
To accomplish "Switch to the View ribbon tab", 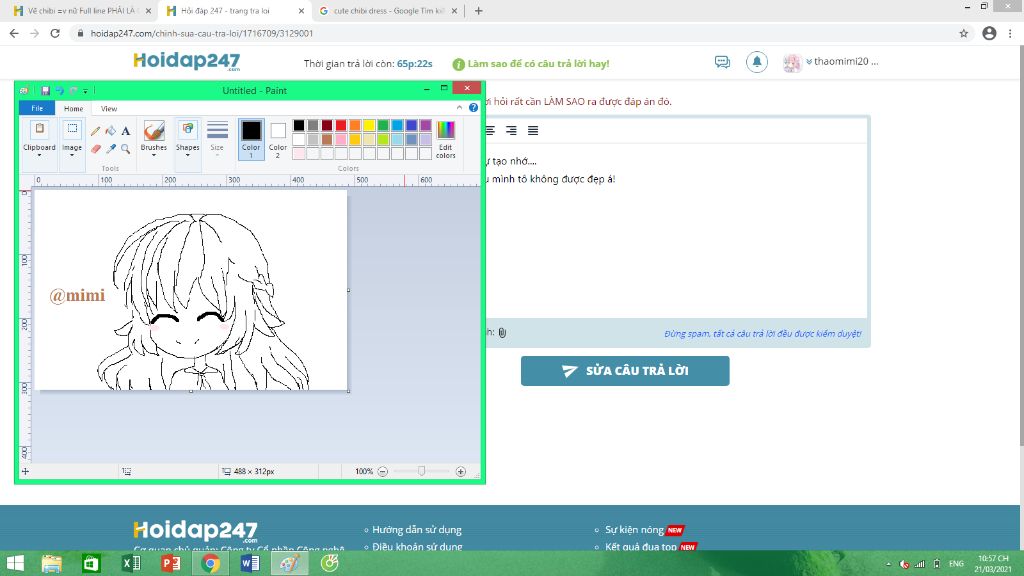I will pos(109,108).
